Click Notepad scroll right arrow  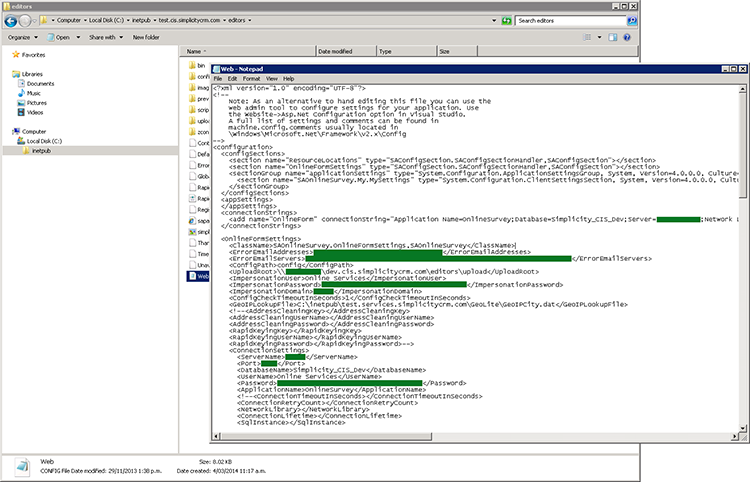(x=735, y=436)
